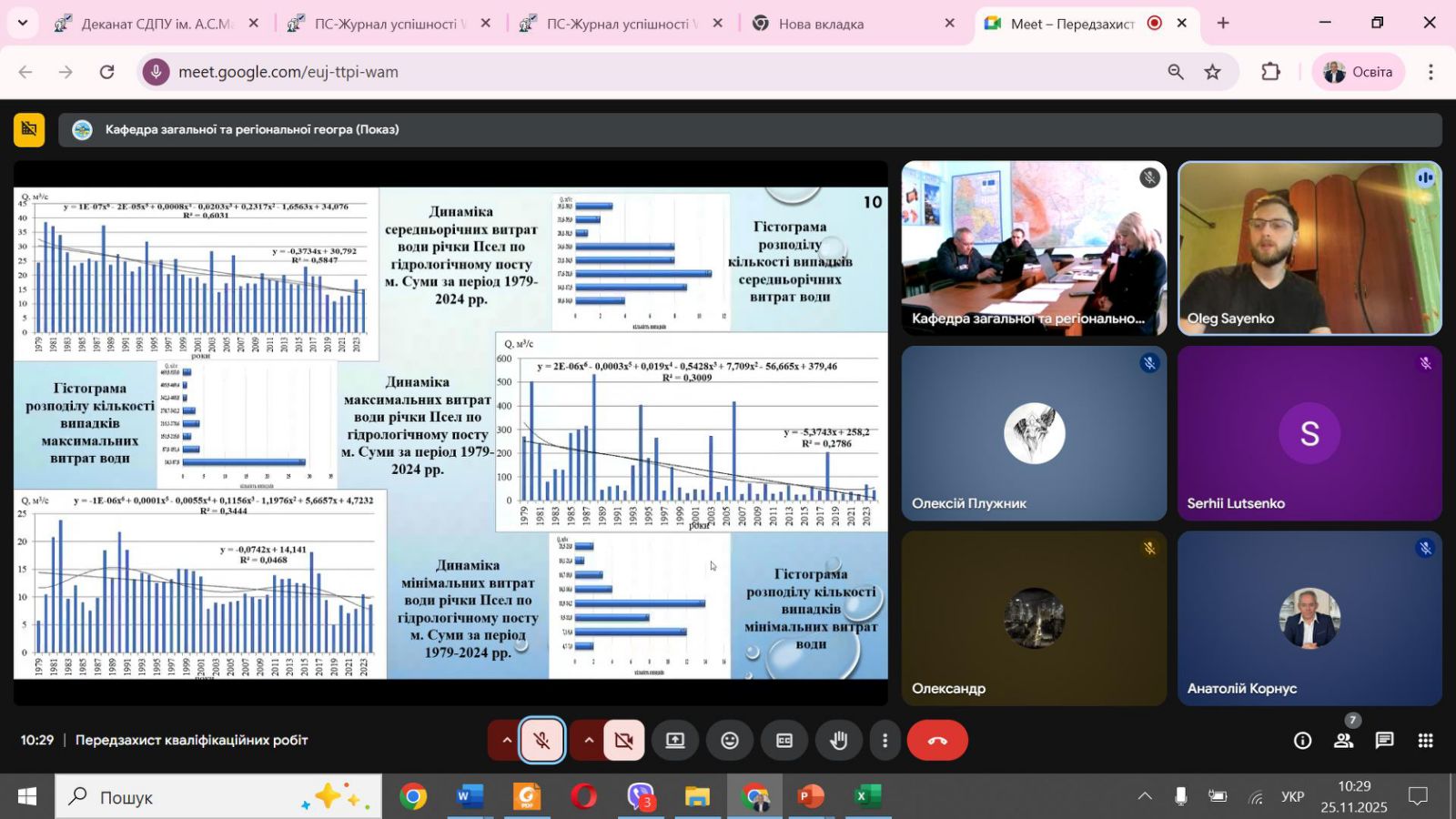Click the address bar URL field
Viewport: 1456px width, 819px height.
point(637,72)
